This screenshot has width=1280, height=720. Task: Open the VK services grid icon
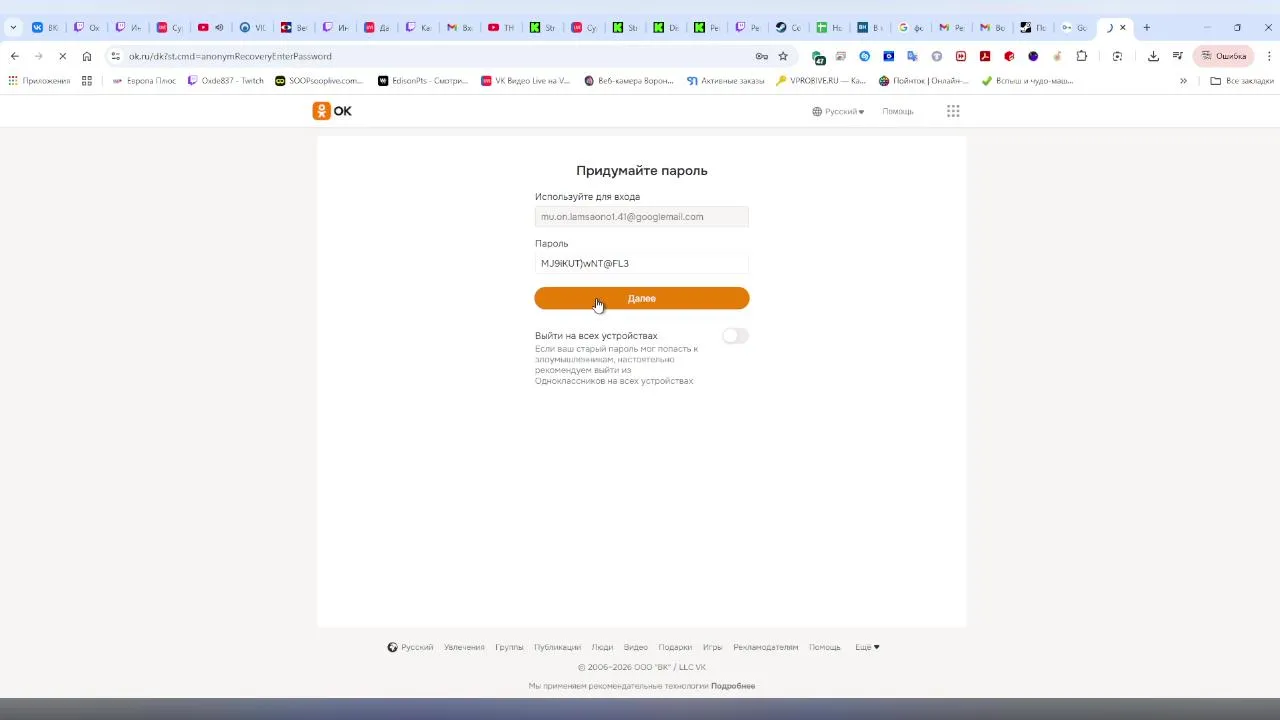[953, 111]
